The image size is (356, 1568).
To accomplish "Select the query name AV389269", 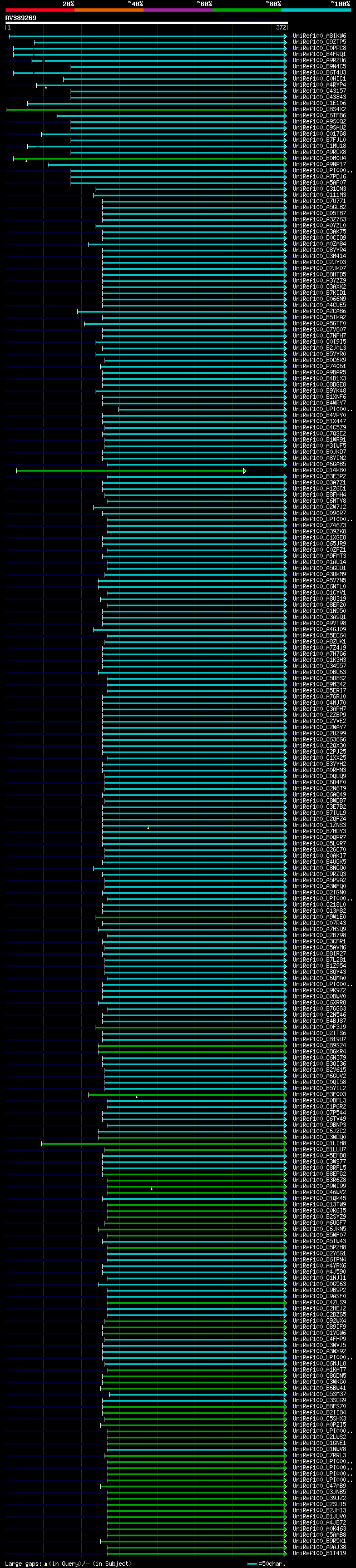I will 21,18.
